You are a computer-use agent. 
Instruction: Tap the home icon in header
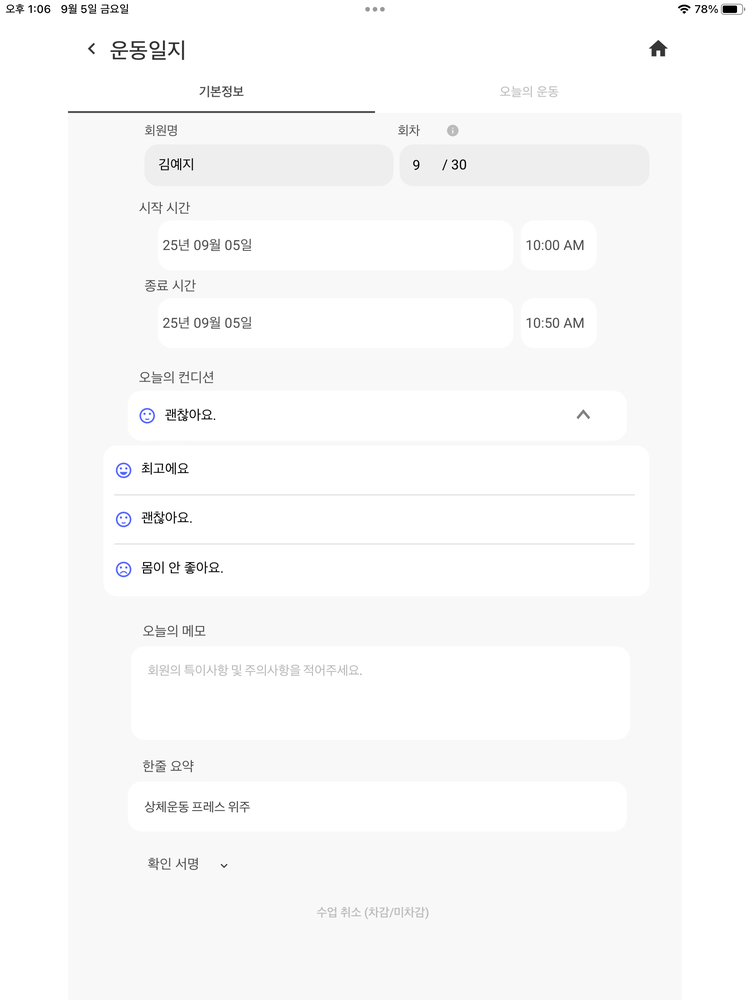click(x=658, y=49)
